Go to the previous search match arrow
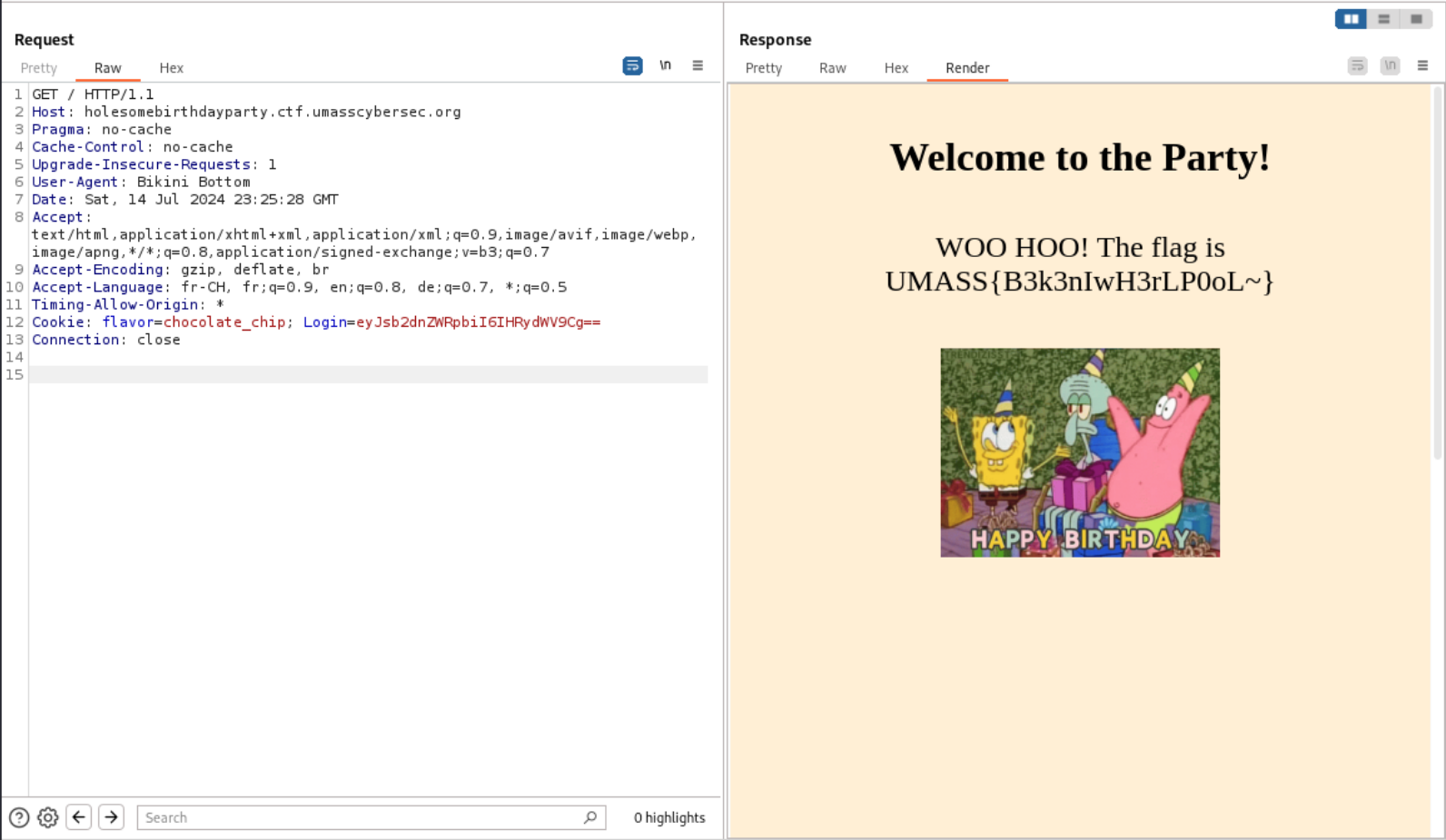The image size is (1446, 840). (x=79, y=817)
